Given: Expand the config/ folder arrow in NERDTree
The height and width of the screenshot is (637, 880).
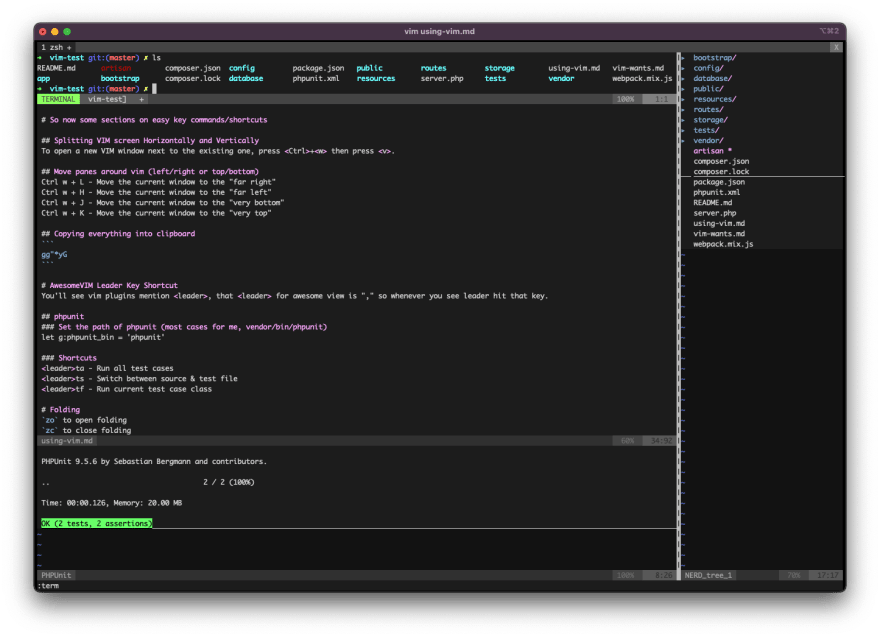Looking at the screenshot, I should click(x=683, y=68).
